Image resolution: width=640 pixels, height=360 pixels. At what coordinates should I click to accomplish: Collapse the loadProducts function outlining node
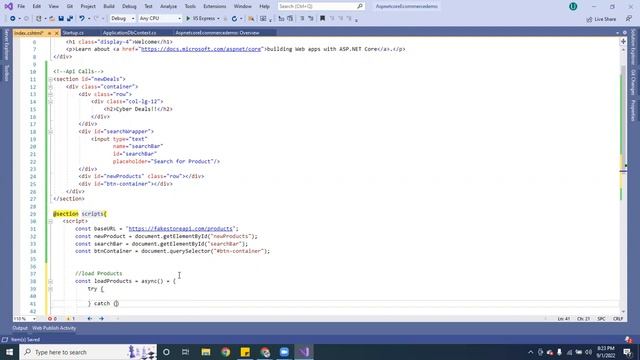point(50,281)
